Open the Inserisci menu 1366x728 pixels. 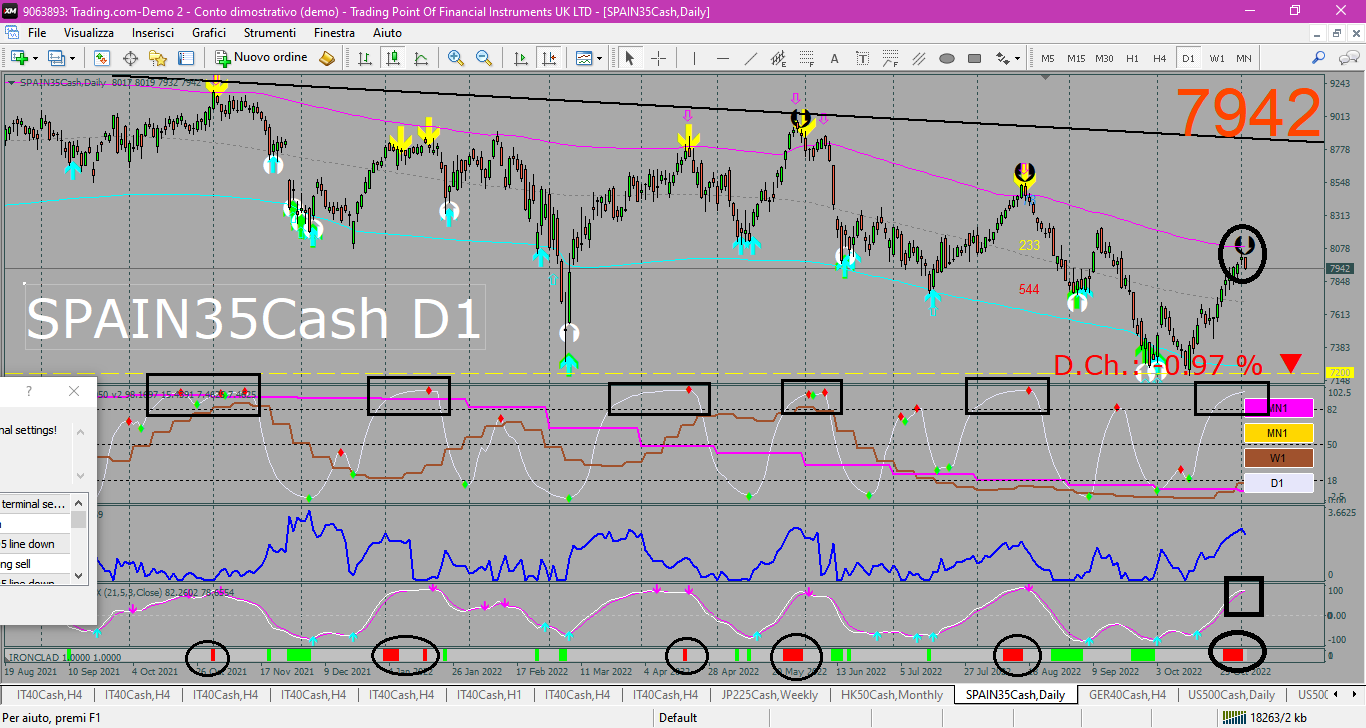tap(153, 33)
